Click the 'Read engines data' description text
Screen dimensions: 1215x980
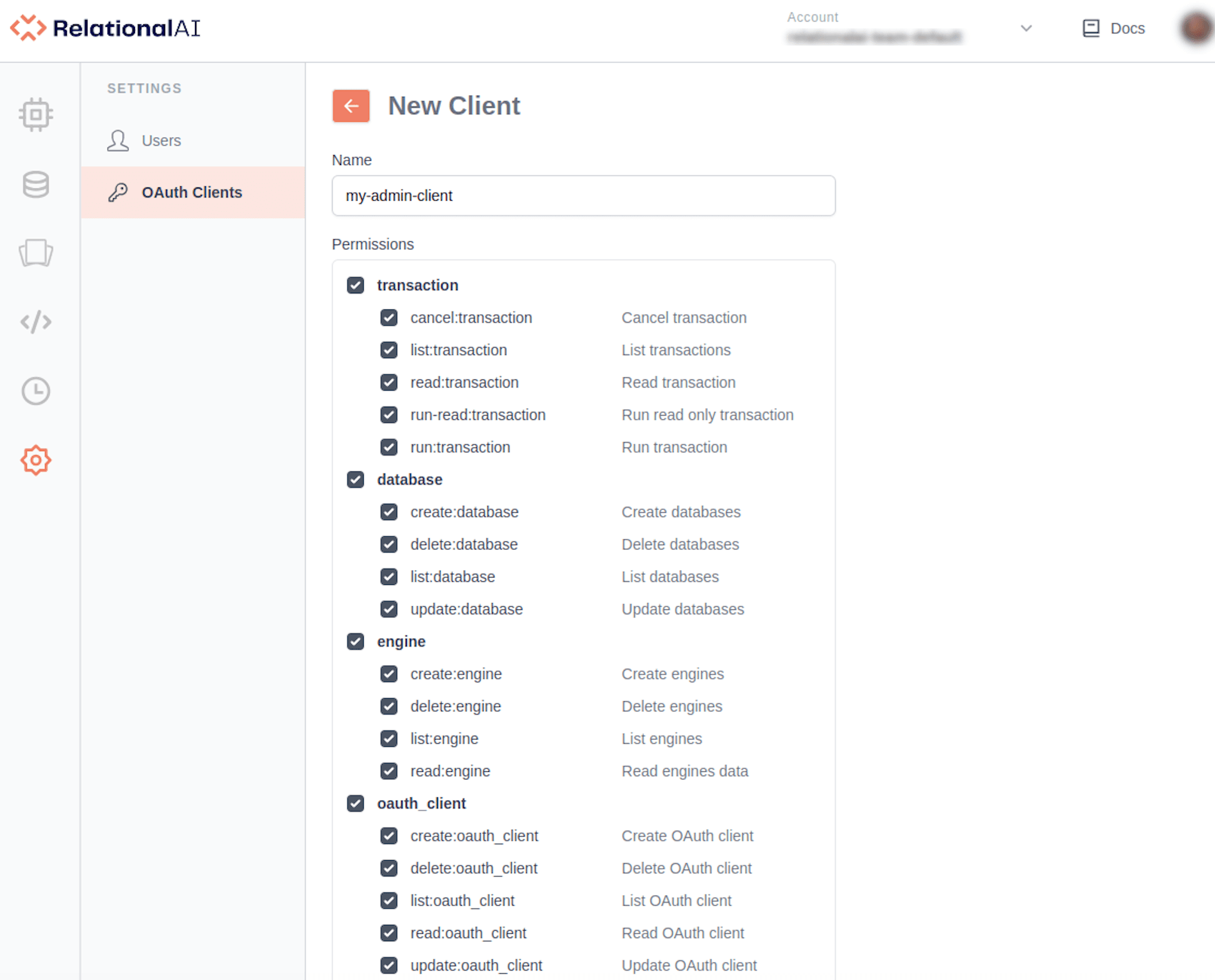click(x=684, y=771)
